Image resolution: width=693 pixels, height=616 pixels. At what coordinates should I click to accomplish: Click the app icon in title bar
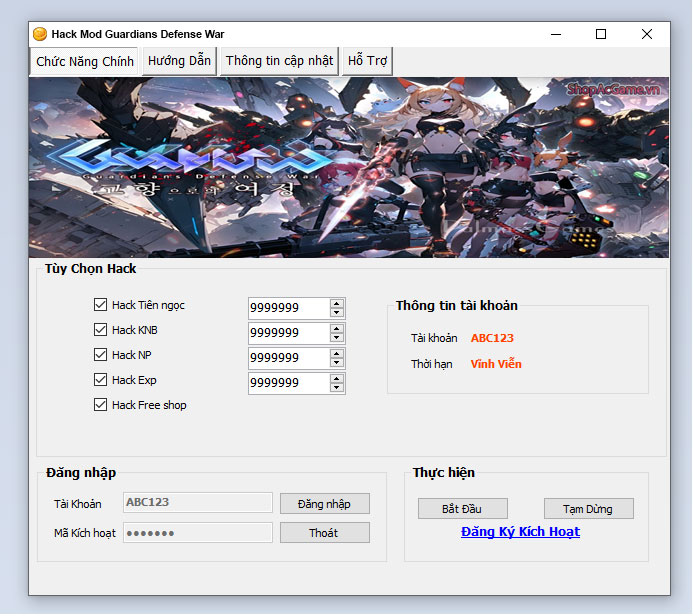40,34
